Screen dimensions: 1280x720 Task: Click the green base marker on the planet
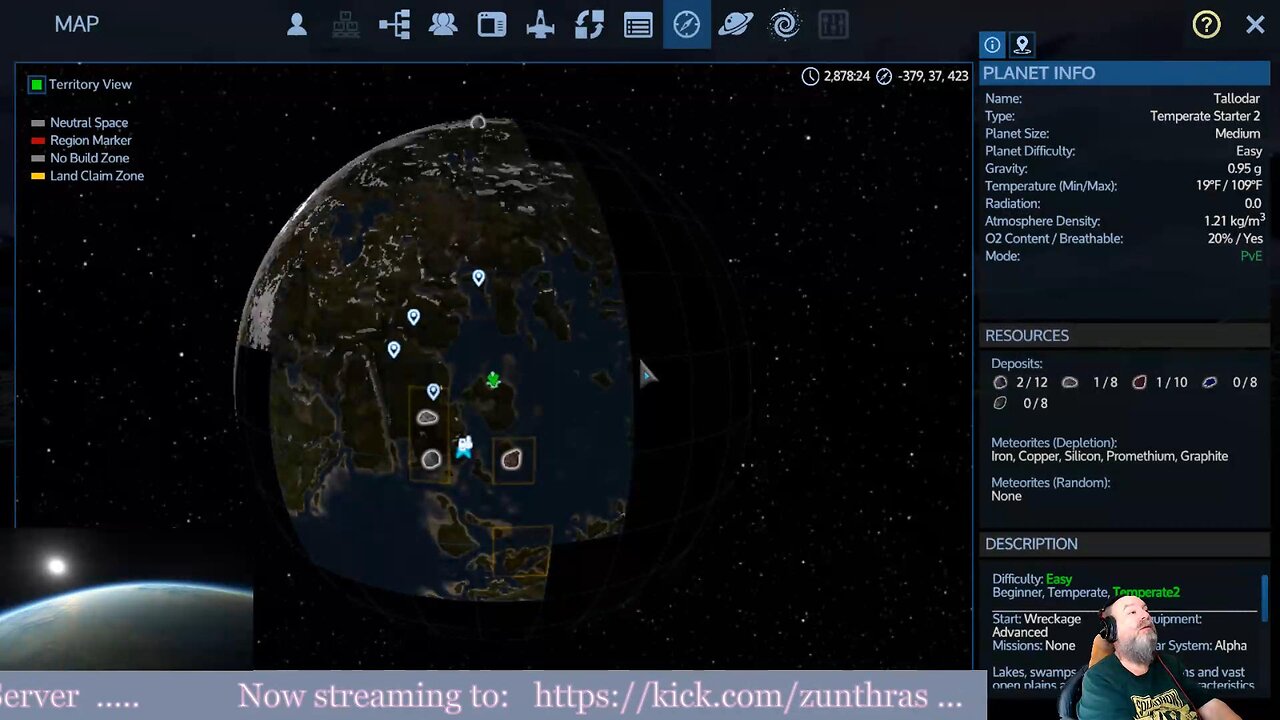click(493, 380)
